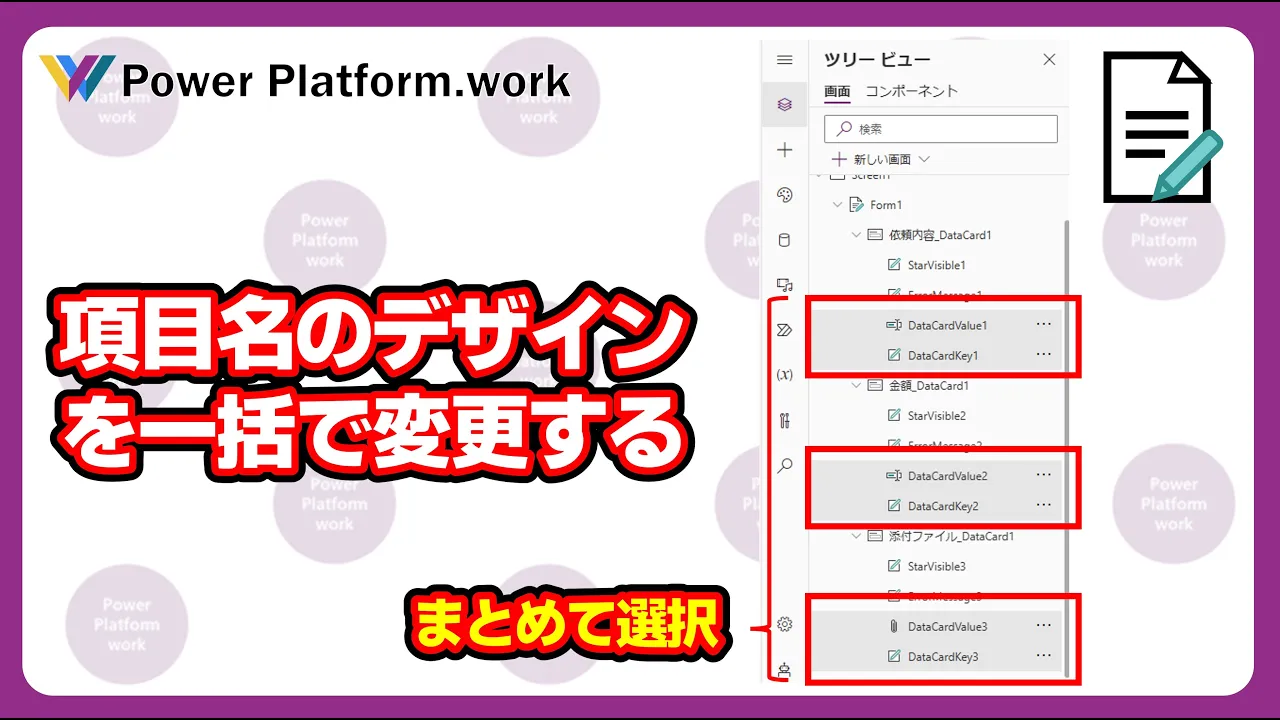Open the Data cylinder icon
Image resolution: width=1280 pixels, height=720 pixels.
tap(785, 240)
